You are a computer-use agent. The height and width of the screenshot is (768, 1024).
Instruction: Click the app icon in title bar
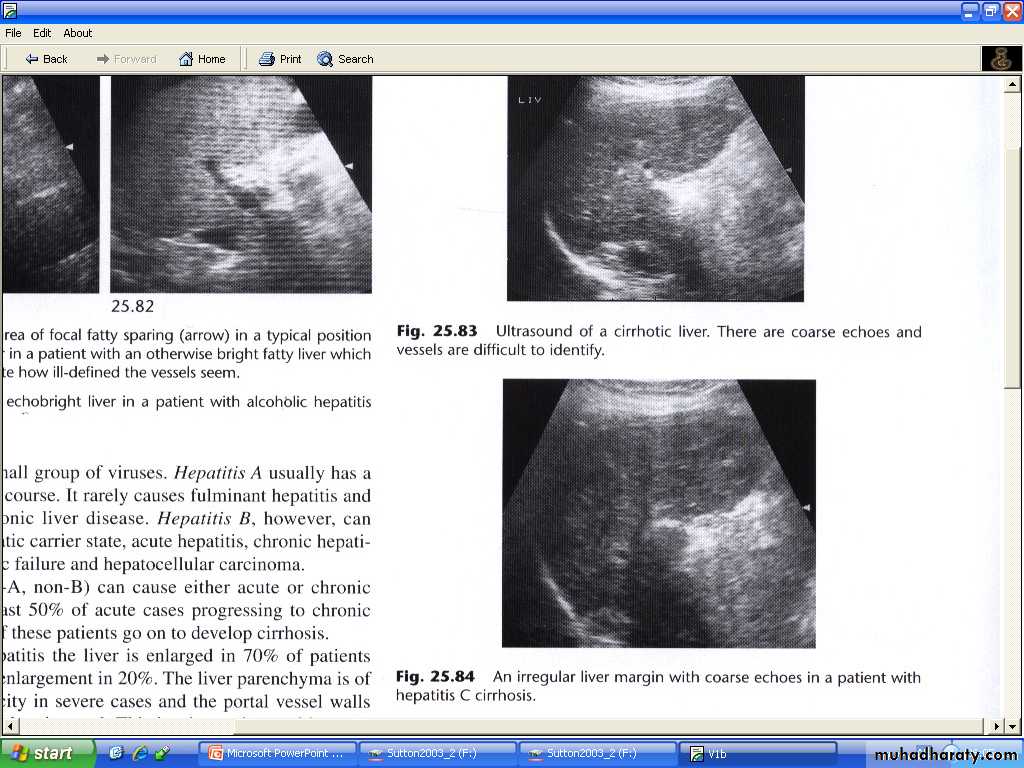coord(10,11)
